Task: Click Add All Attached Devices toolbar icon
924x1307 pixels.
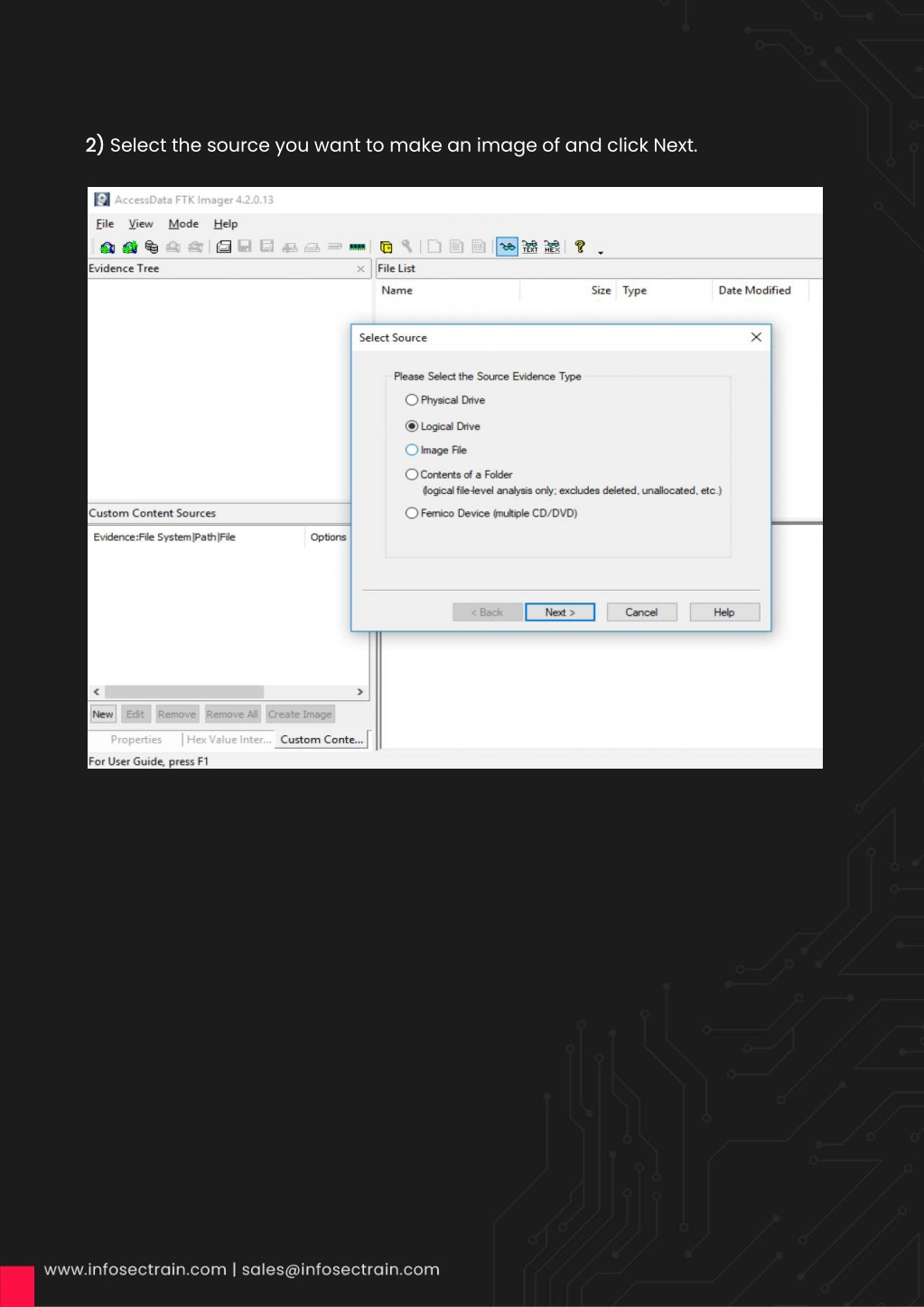Action: pos(130,247)
